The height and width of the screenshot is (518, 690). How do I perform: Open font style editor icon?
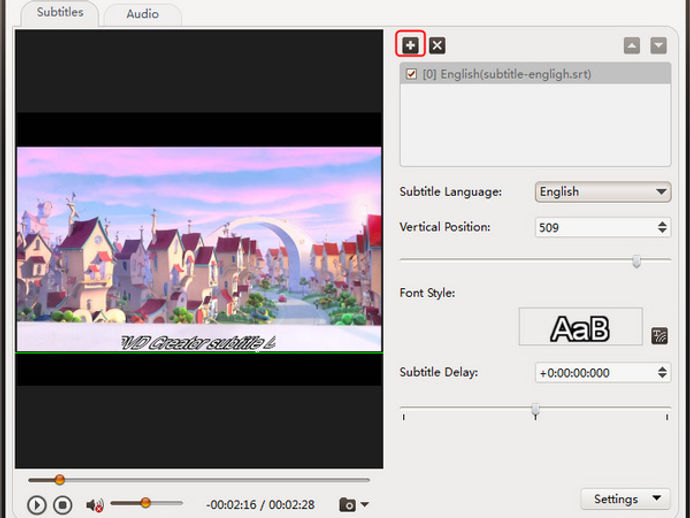pyautogui.click(x=659, y=336)
